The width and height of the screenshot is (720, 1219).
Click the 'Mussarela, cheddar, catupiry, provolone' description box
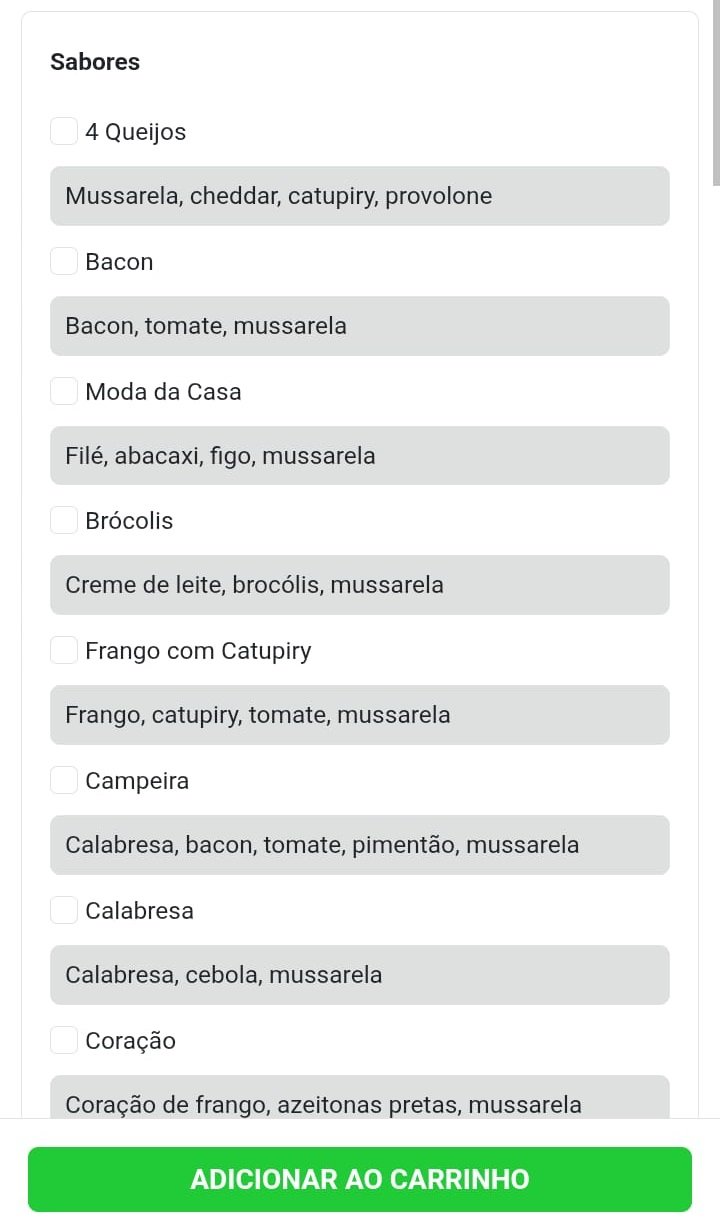pos(359,196)
